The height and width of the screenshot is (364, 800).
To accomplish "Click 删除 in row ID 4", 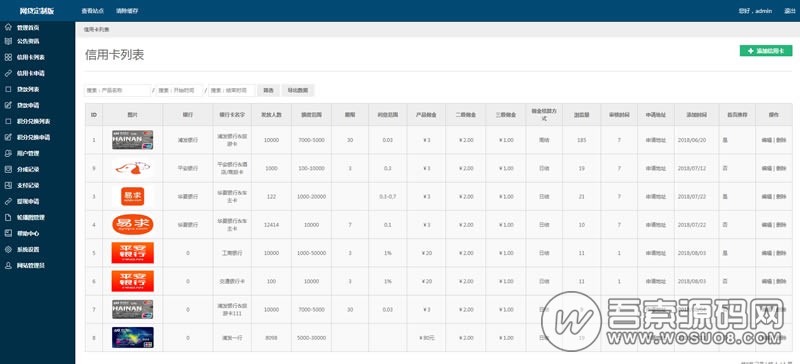I will (x=781, y=225).
